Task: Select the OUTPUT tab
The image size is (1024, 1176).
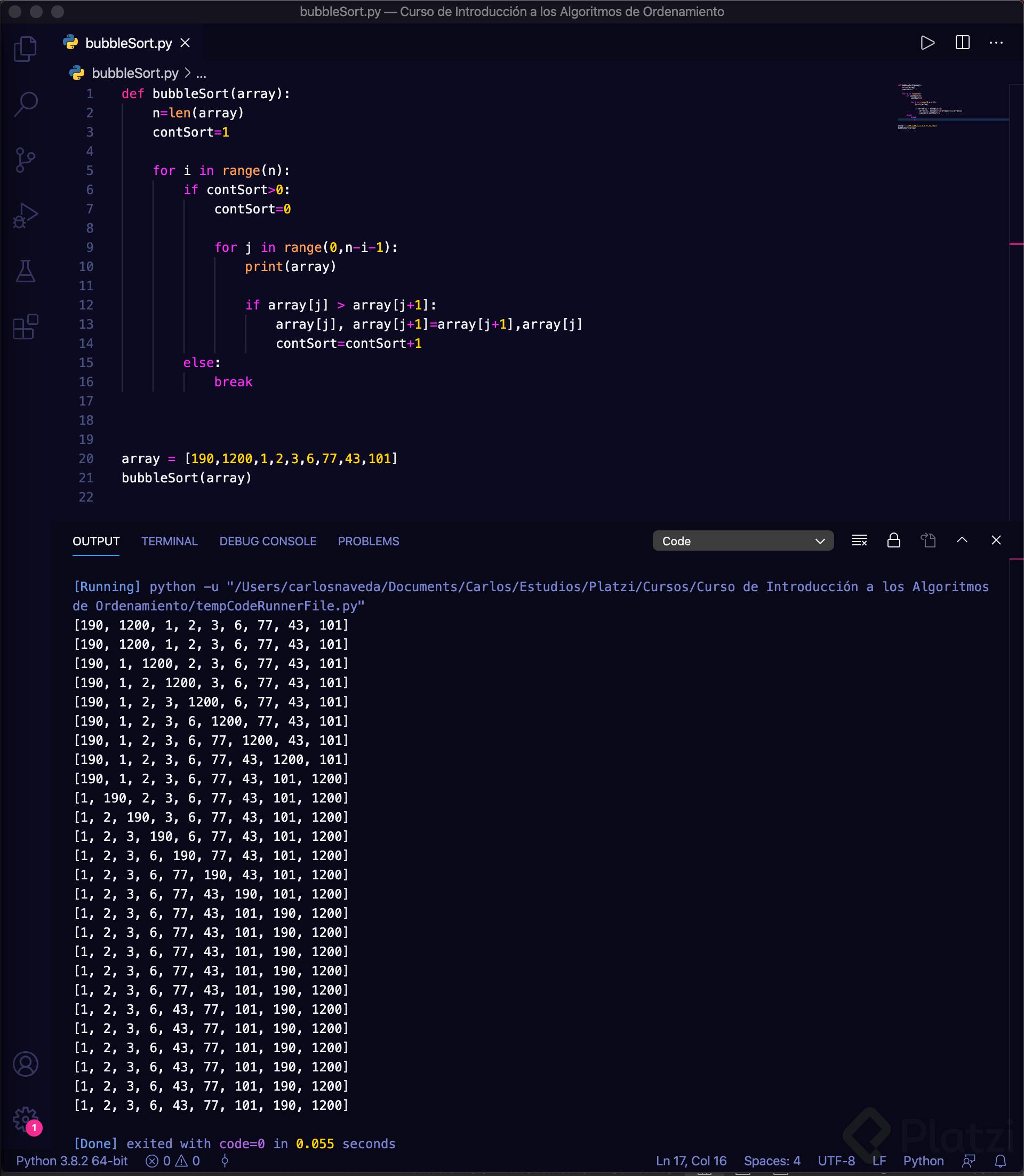Action: coord(96,542)
